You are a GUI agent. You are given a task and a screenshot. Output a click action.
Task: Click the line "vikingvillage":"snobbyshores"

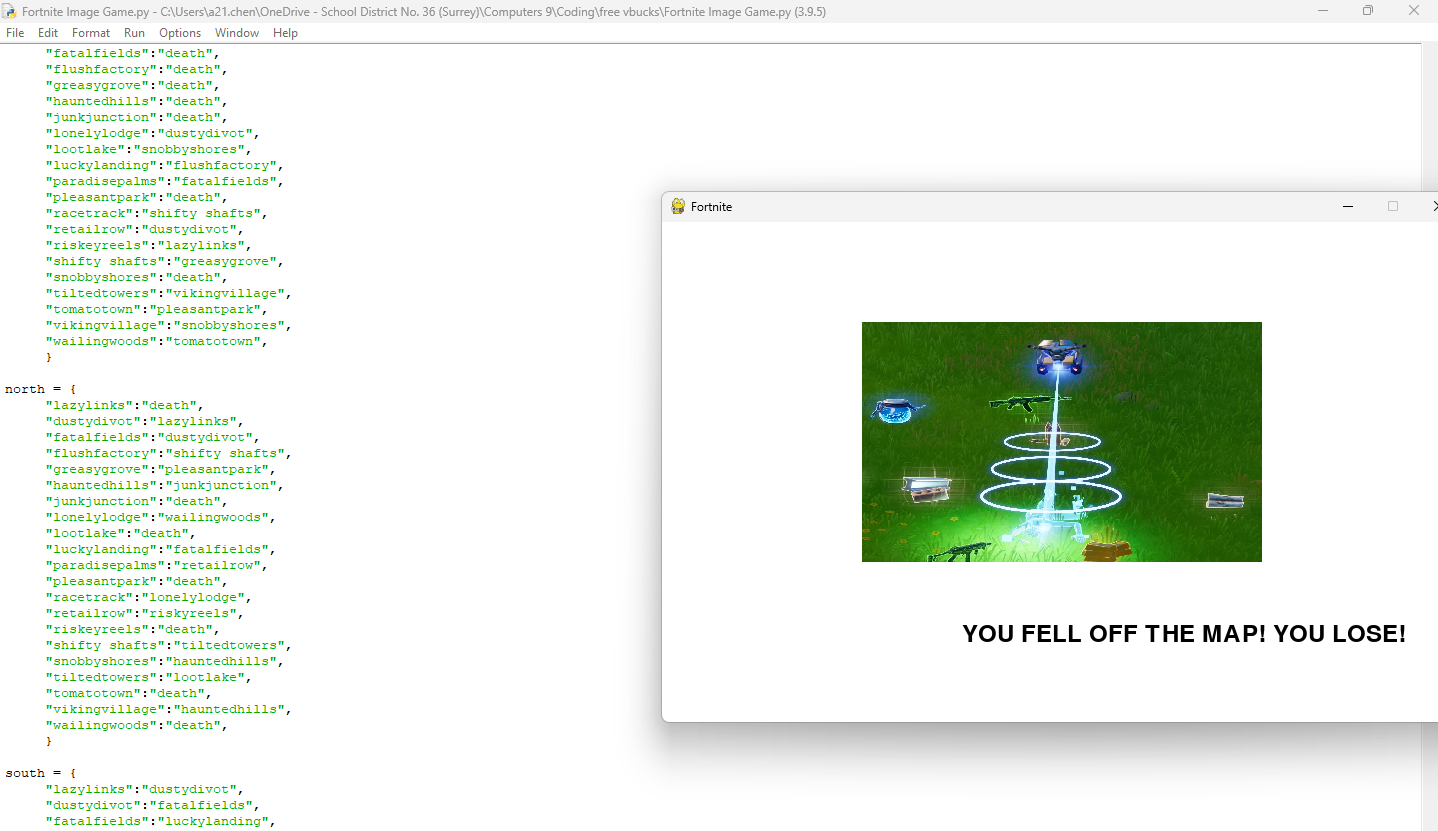(x=168, y=325)
